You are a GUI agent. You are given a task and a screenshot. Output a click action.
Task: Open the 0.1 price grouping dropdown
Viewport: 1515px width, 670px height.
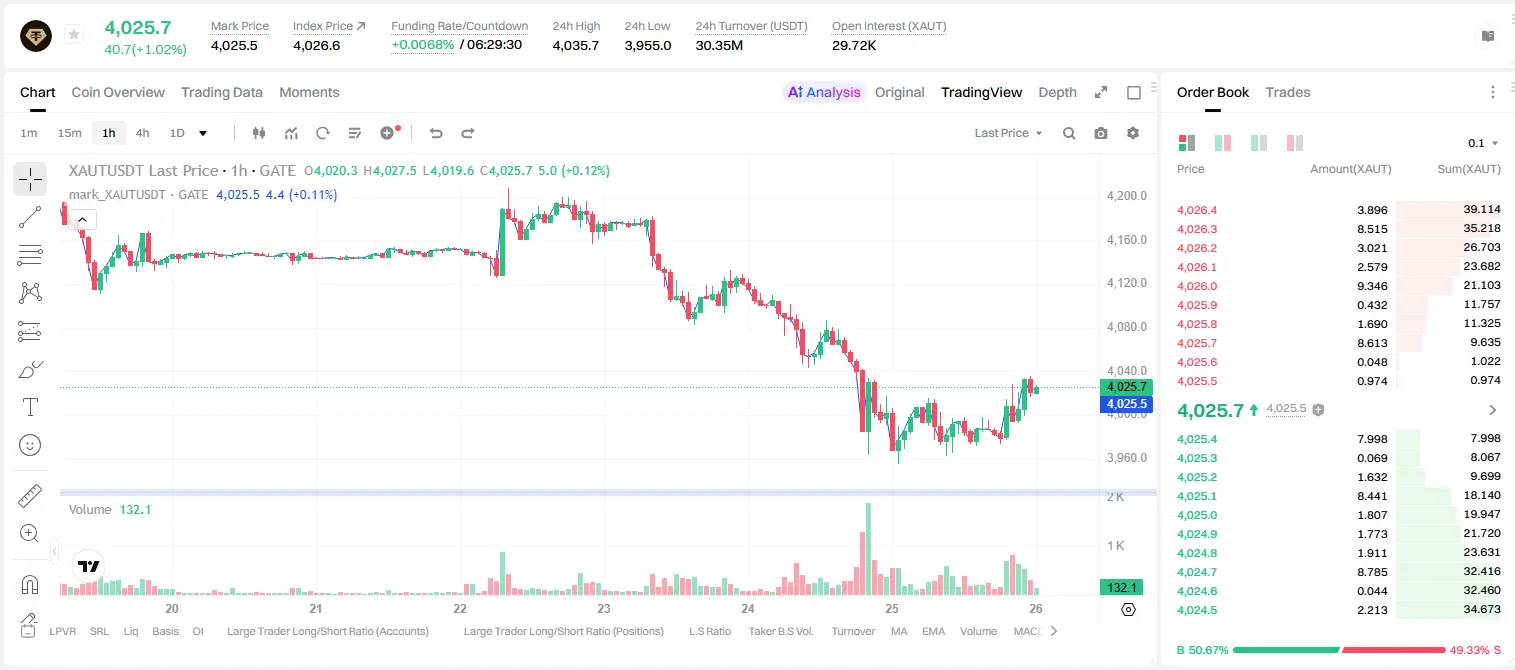1483,143
